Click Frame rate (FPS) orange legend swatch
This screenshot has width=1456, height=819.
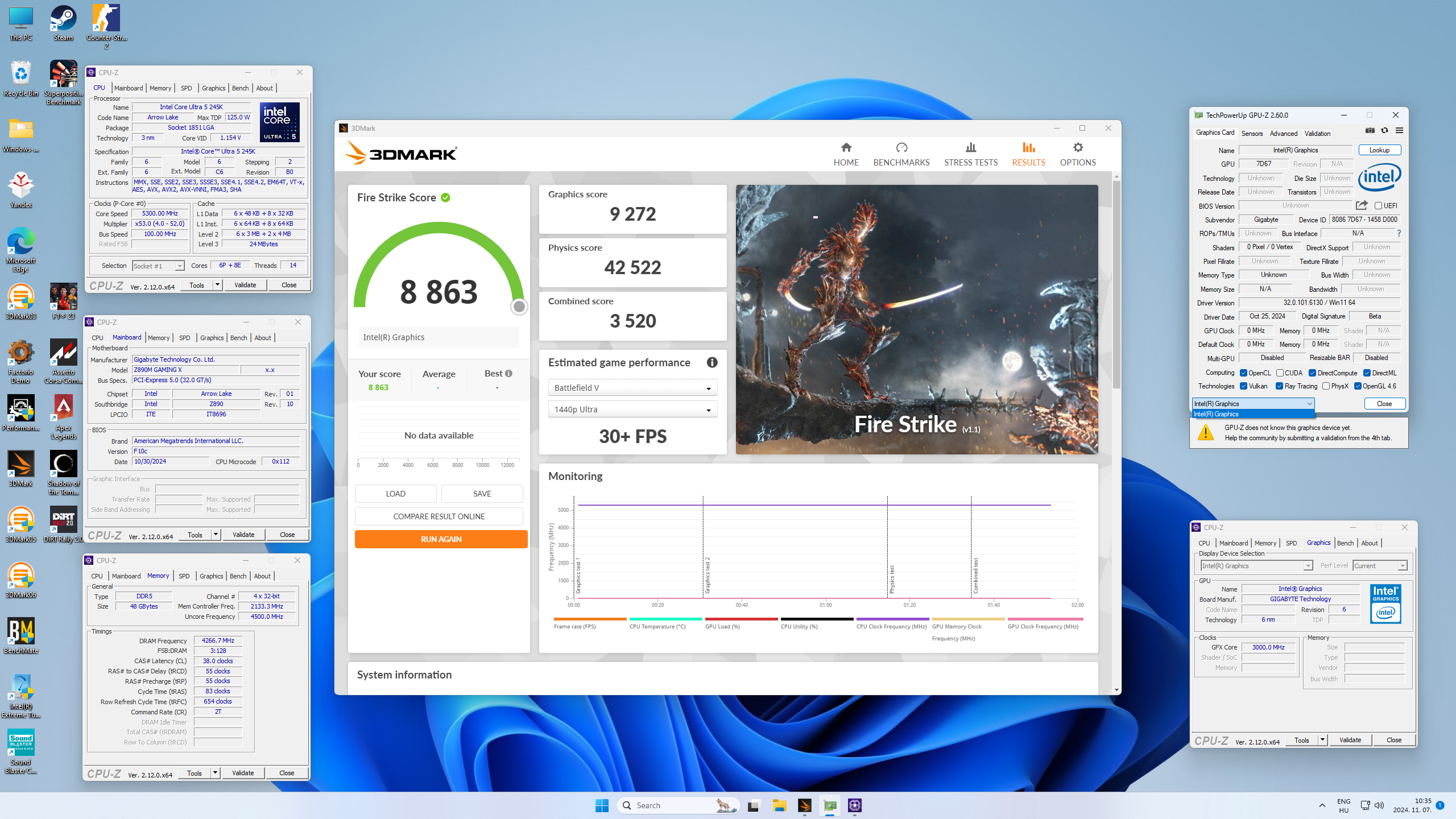click(x=590, y=619)
